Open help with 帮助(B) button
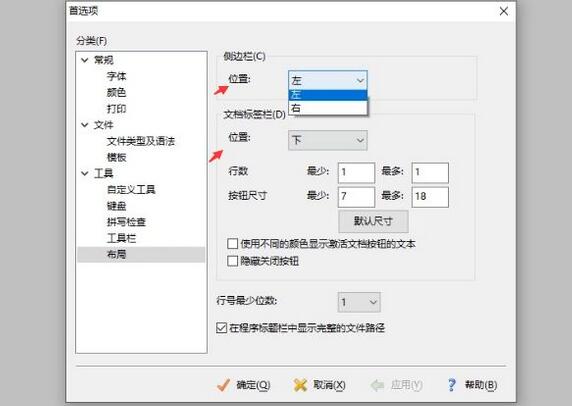572x406 pixels. coord(472,385)
